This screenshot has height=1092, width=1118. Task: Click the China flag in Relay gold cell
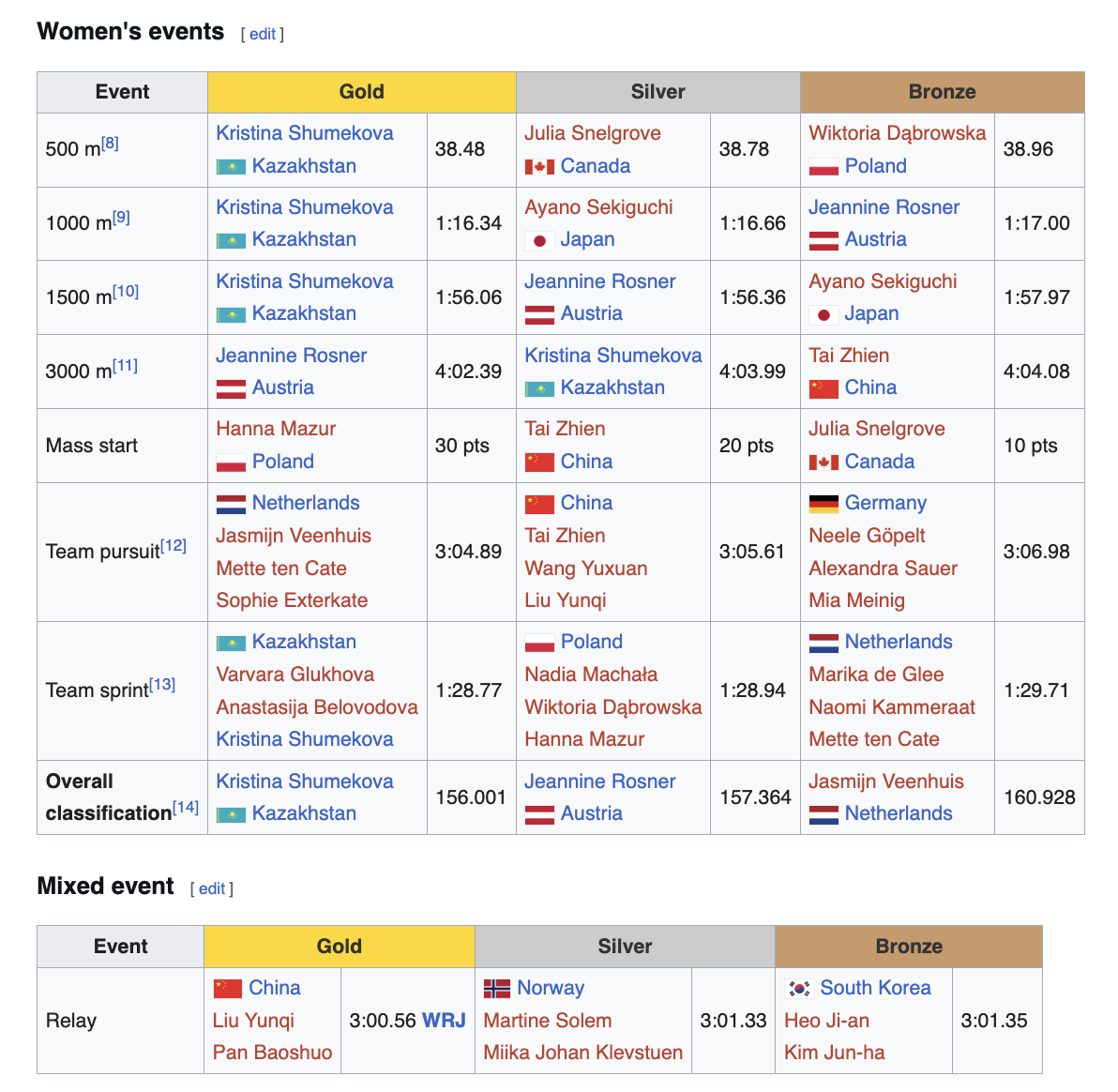click(x=227, y=989)
